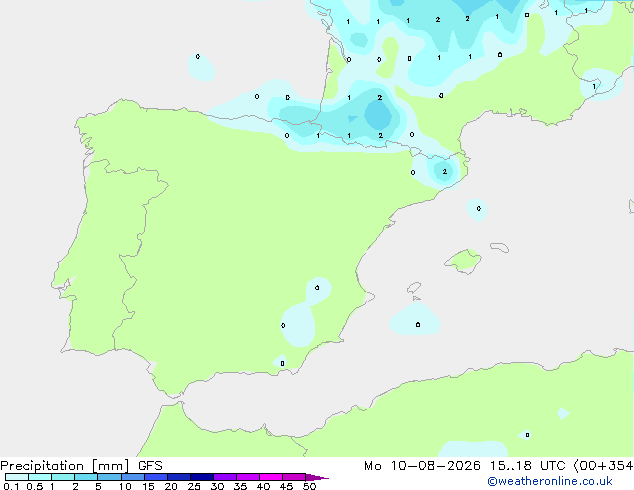Pick the 45–50 mm legend swatch

tap(294, 477)
